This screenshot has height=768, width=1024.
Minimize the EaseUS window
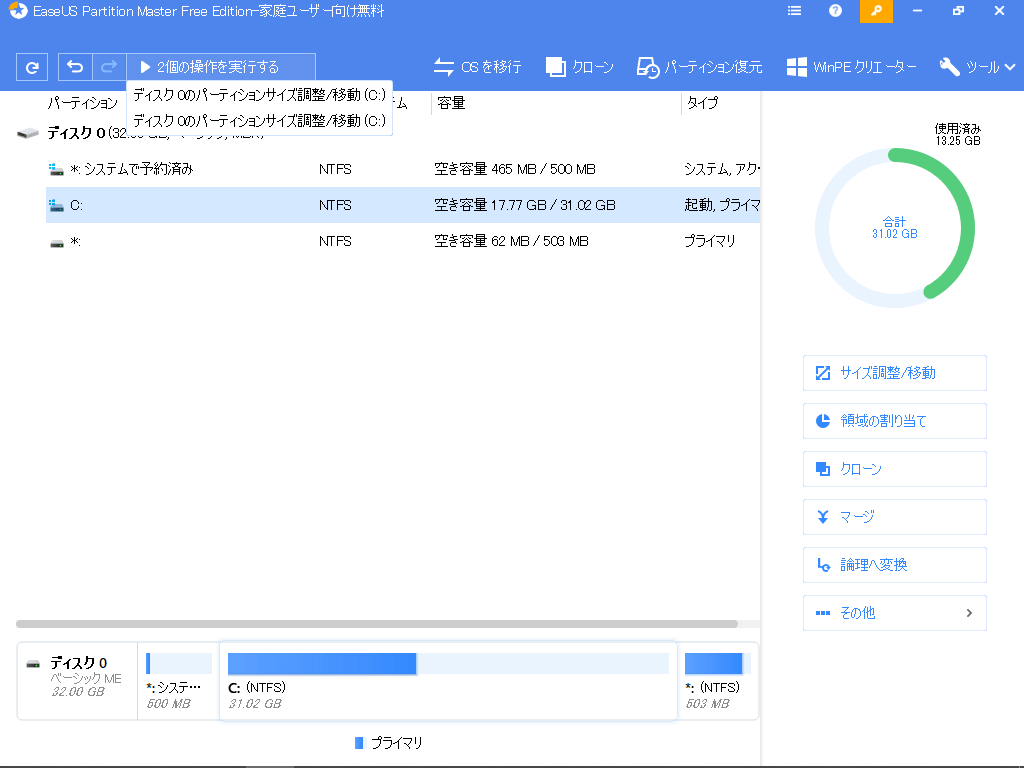click(x=917, y=11)
